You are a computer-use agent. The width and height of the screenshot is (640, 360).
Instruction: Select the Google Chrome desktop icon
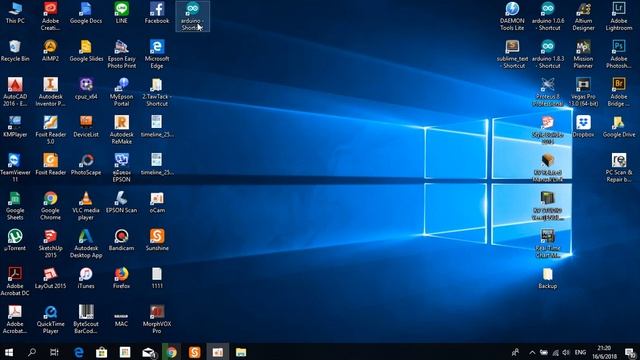50,206
